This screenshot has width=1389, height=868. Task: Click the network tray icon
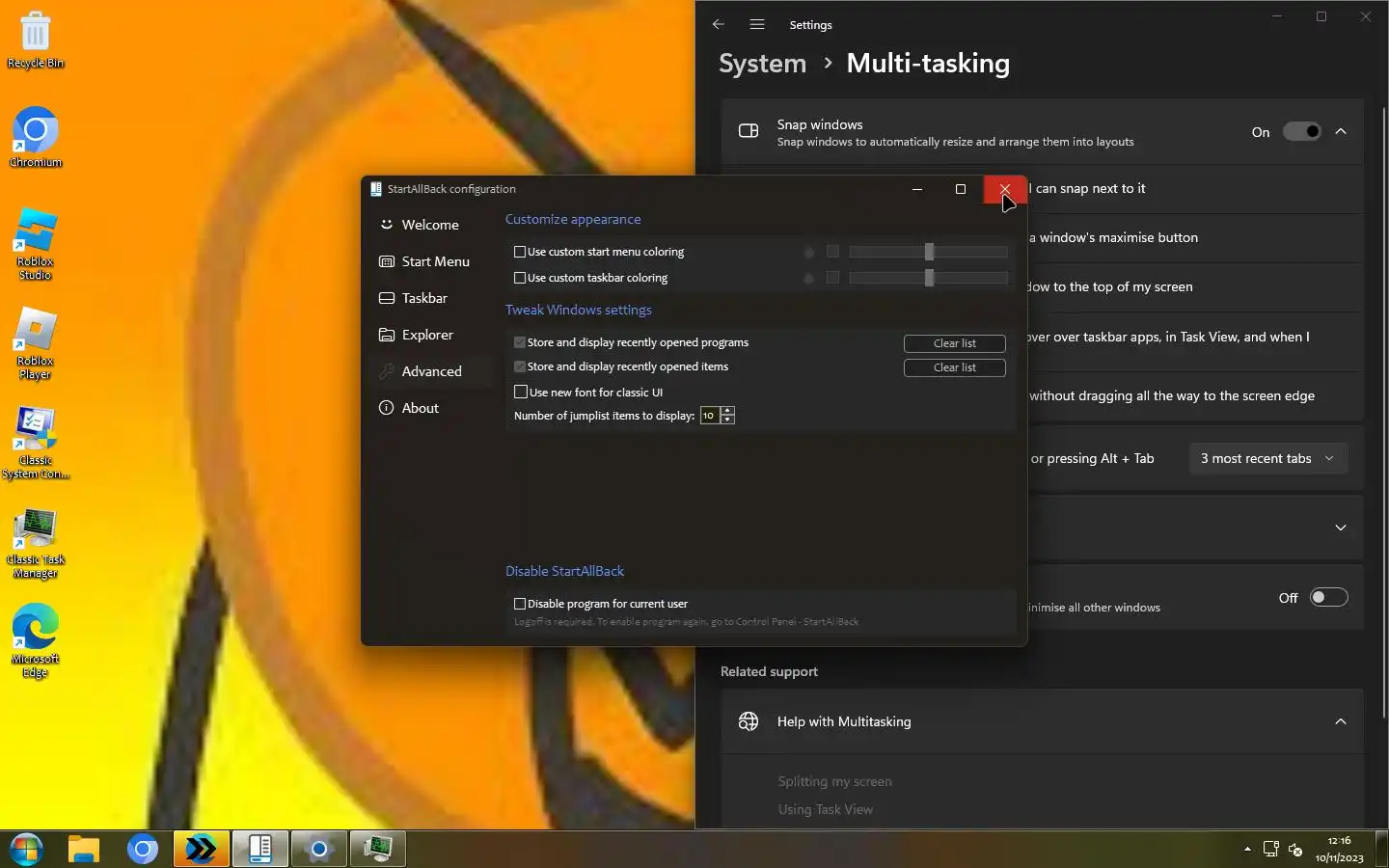pyautogui.click(x=1271, y=850)
